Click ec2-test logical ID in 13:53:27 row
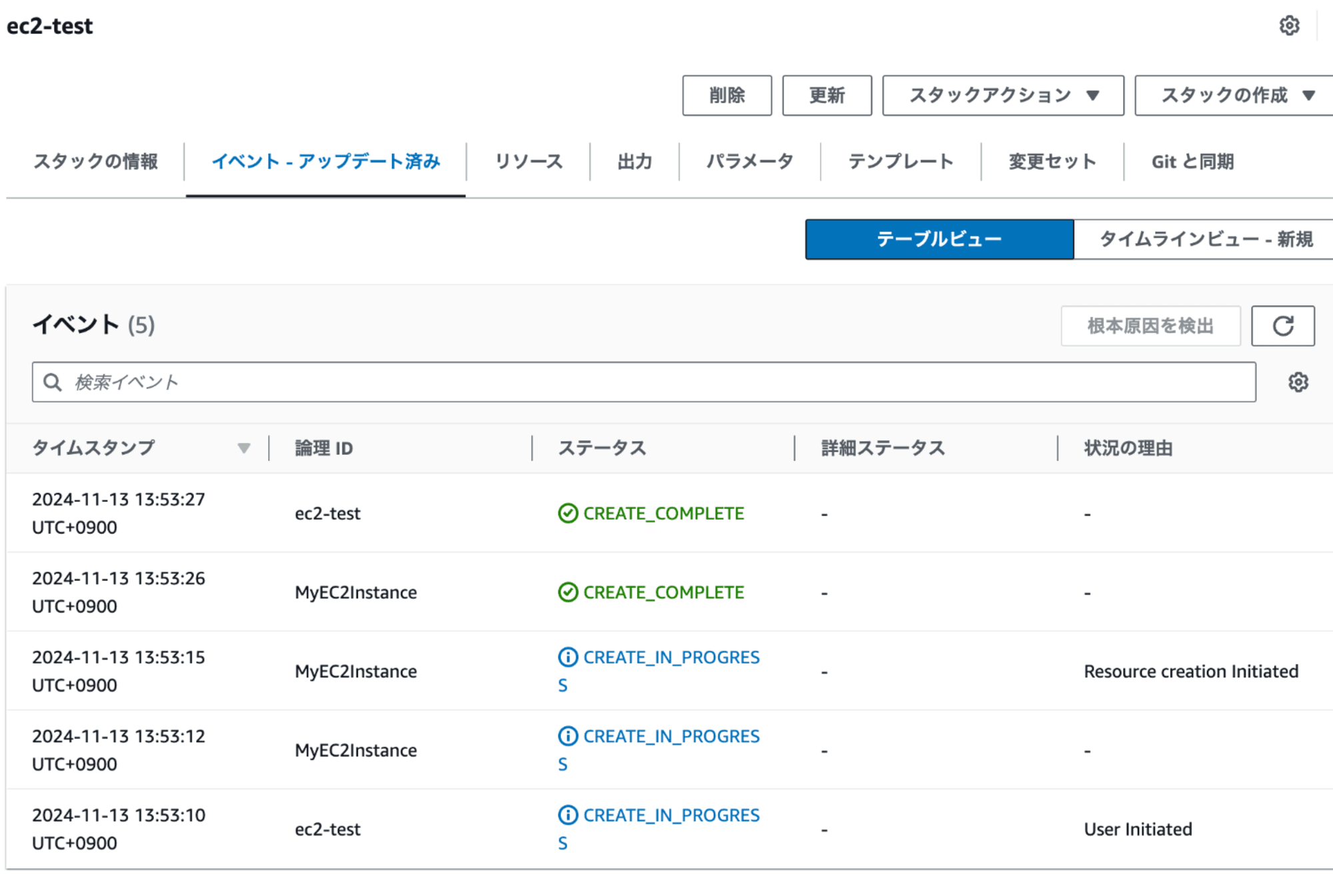Image resolution: width=1333 pixels, height=896 pixels. [x=327, y=514]
